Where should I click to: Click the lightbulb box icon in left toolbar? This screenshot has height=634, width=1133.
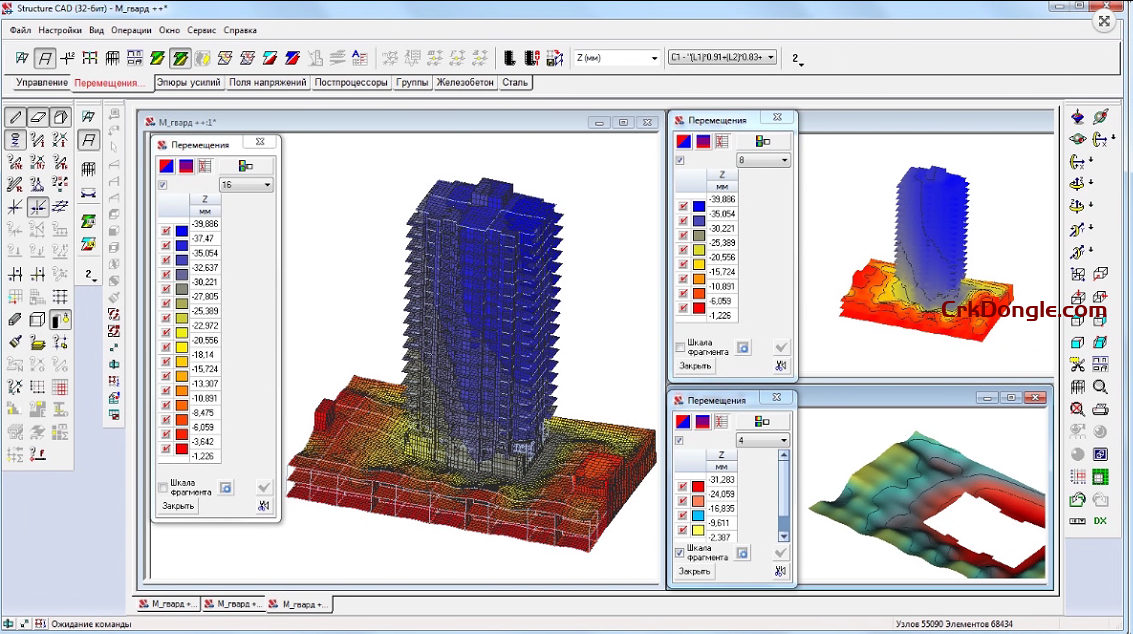pos(61,320)
